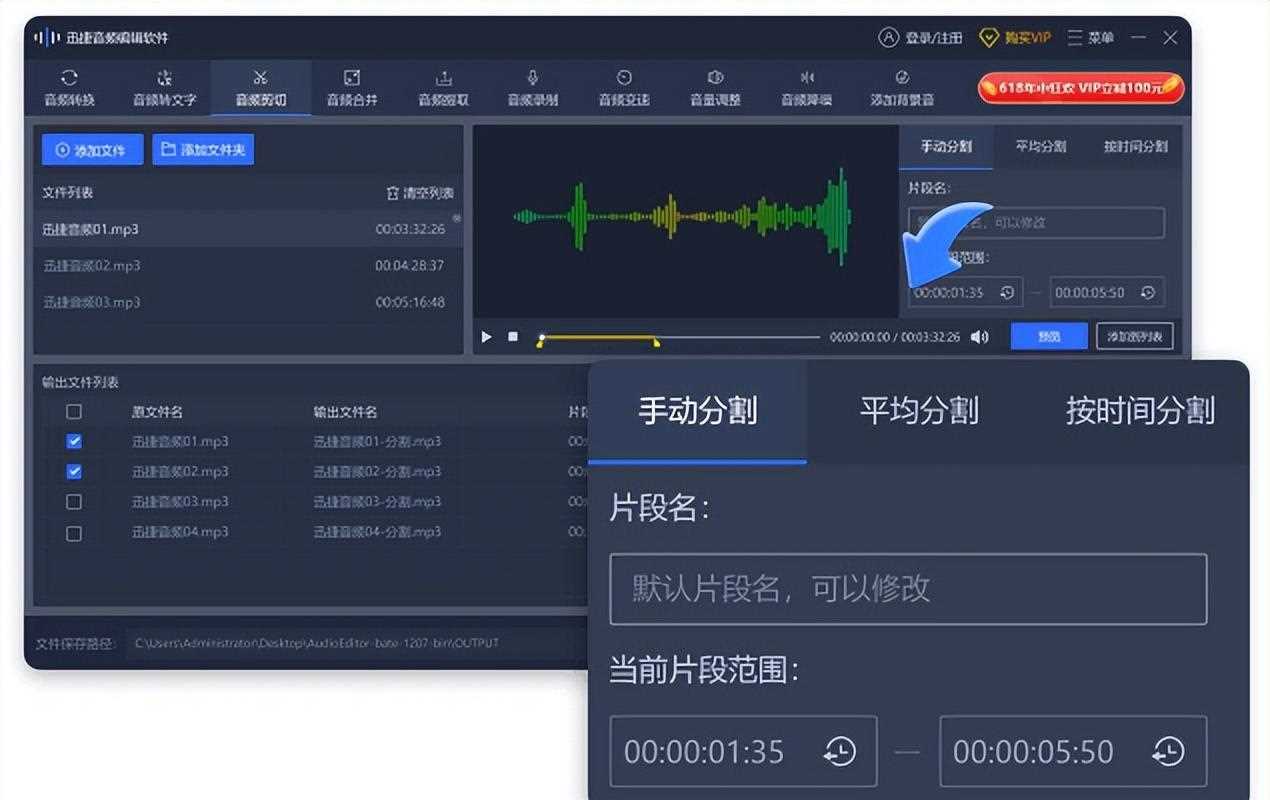Switch to enlarged 按时间分割 tab
This screenshot has width=1270, height=800.
point(1139,411)
